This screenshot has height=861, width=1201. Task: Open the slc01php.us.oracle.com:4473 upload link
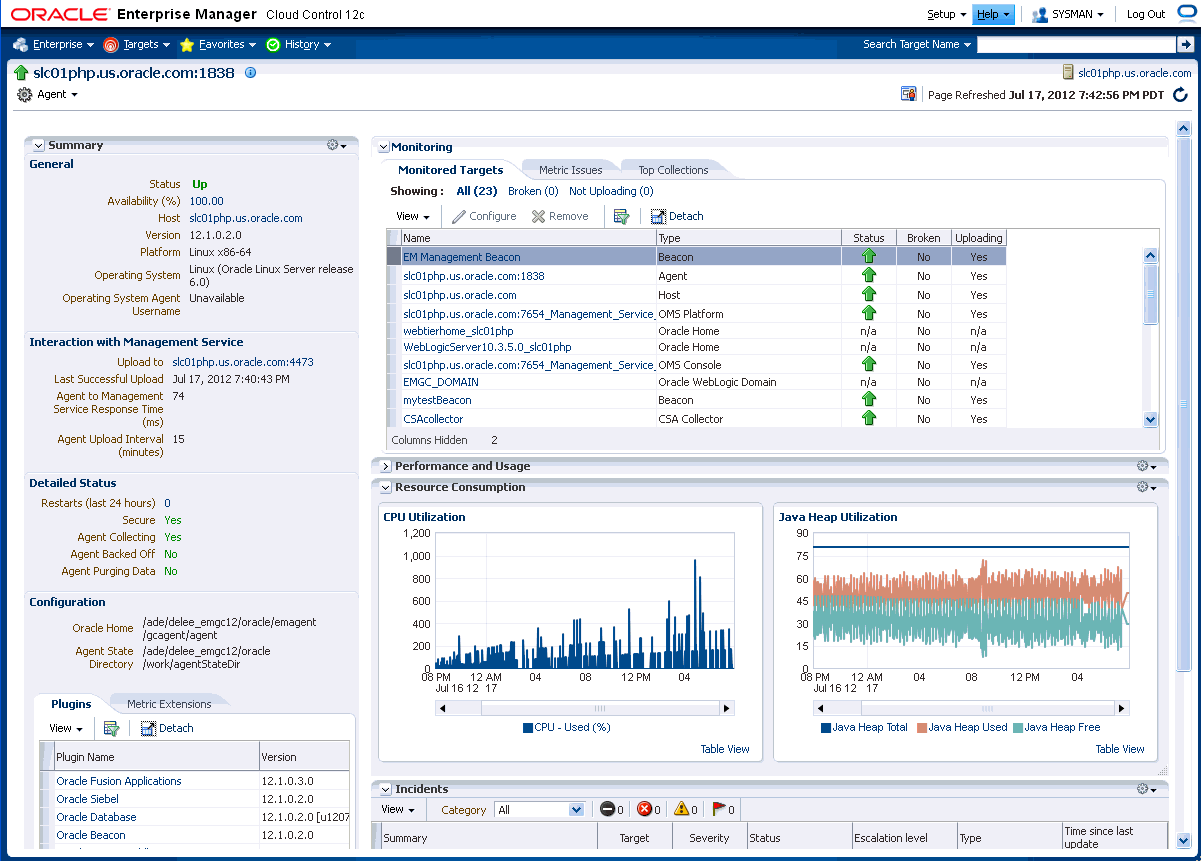[243, 362]
